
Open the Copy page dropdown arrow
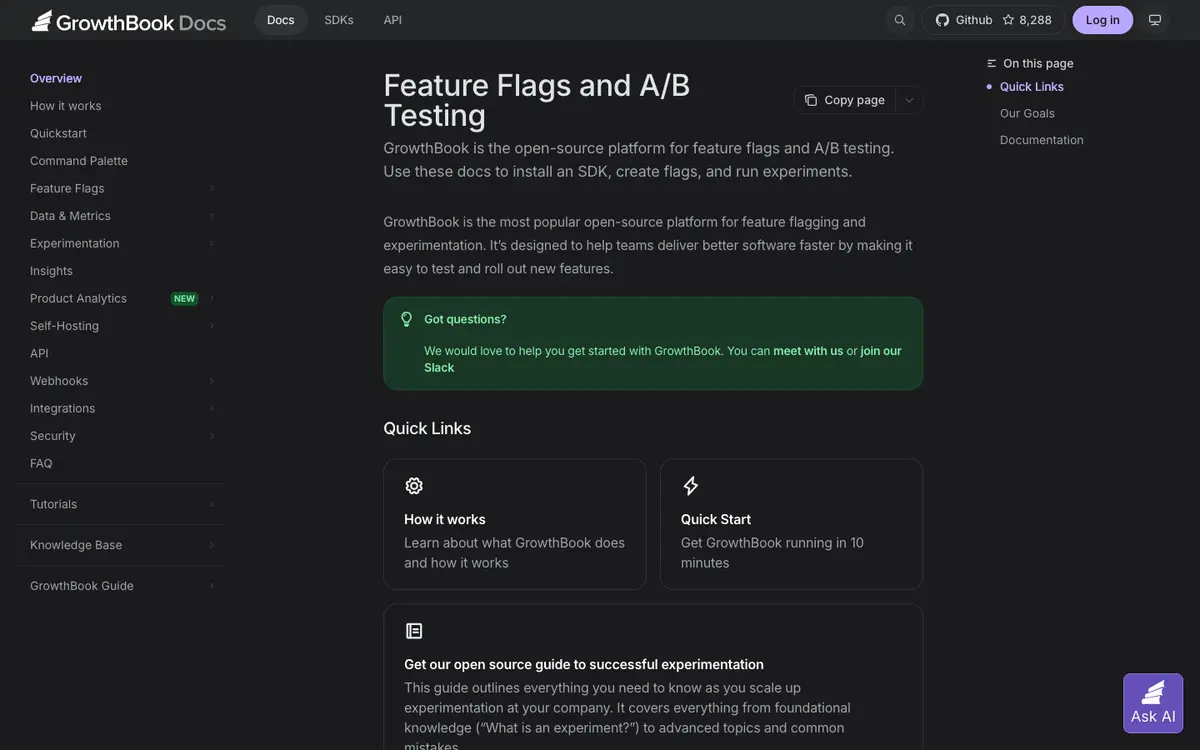[909, 100]
